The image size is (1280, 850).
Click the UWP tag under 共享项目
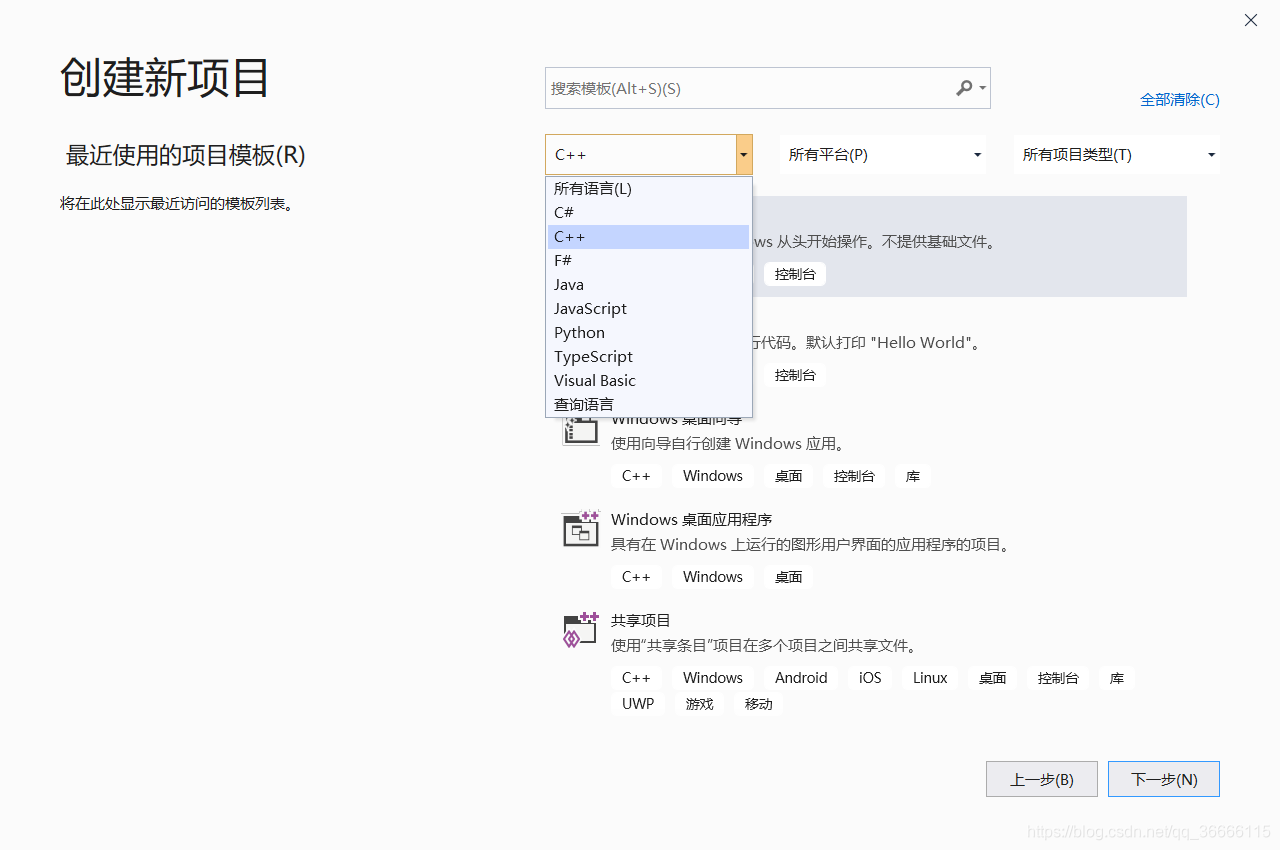pyautogui.click(x=638, y=704)
